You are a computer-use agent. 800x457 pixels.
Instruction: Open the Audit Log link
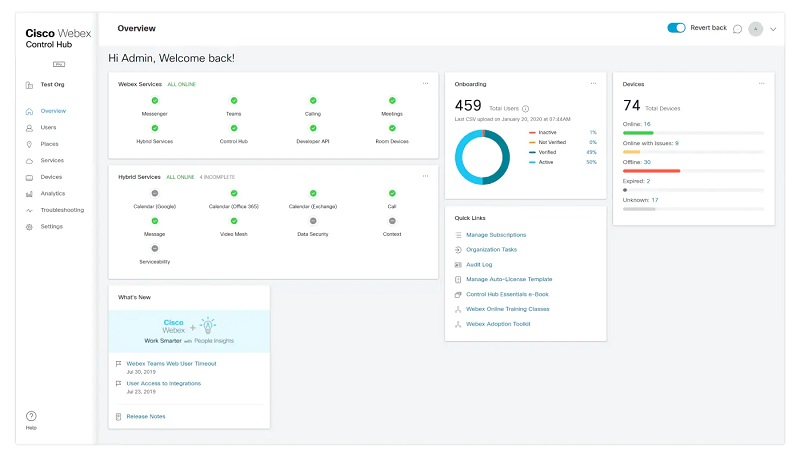click(479, 265)
